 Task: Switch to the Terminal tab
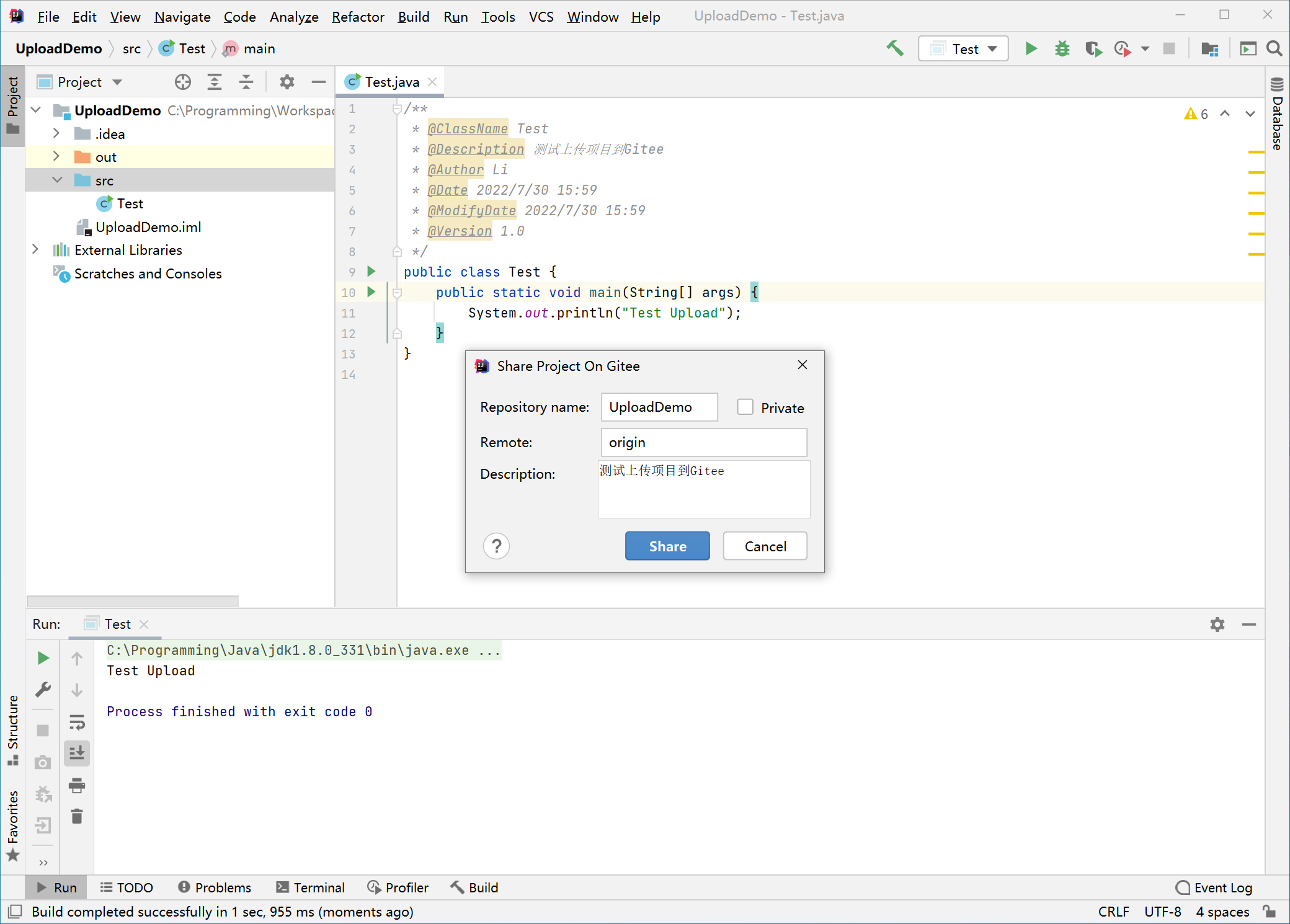[x=311, y=887]
